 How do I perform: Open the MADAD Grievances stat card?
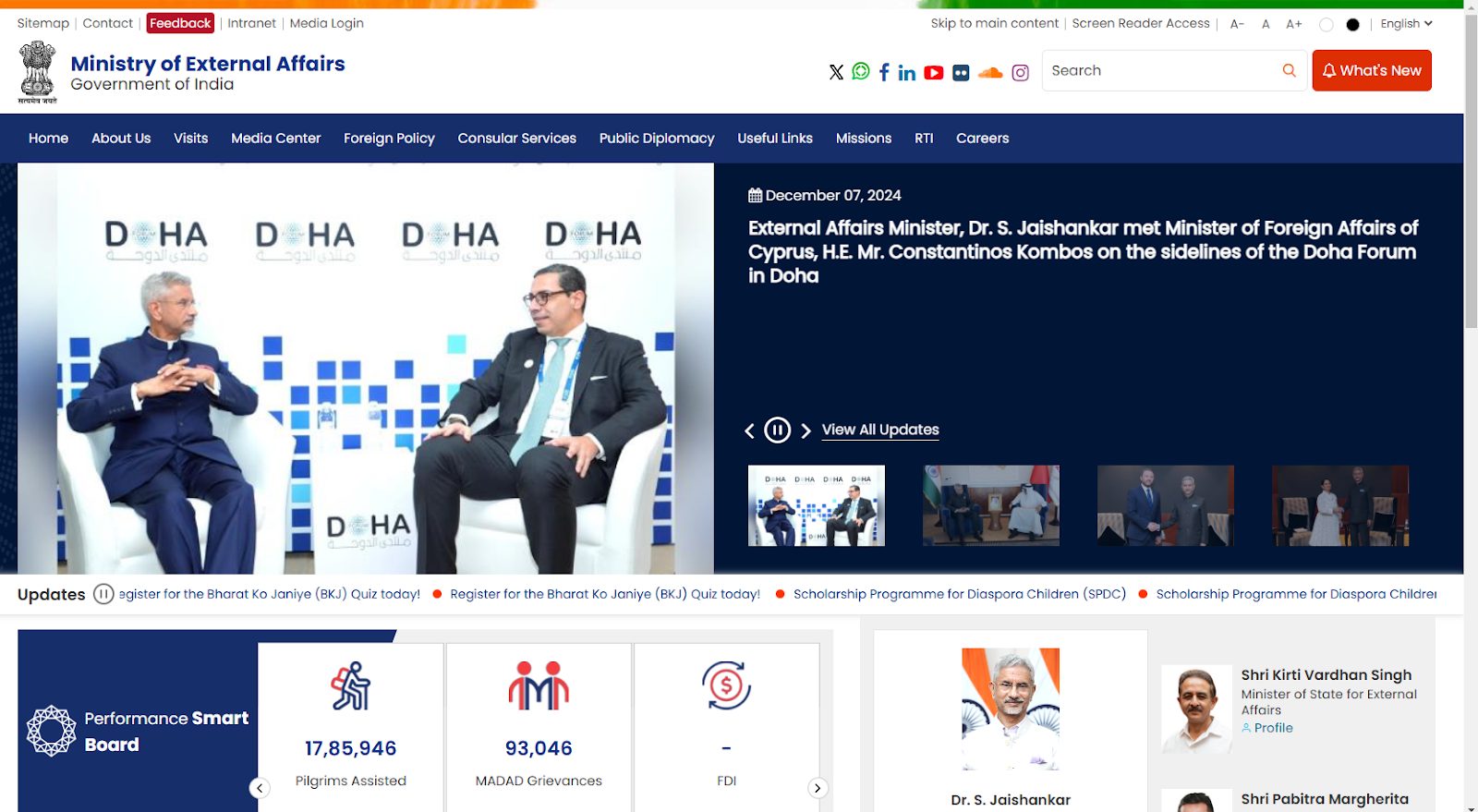539,728
